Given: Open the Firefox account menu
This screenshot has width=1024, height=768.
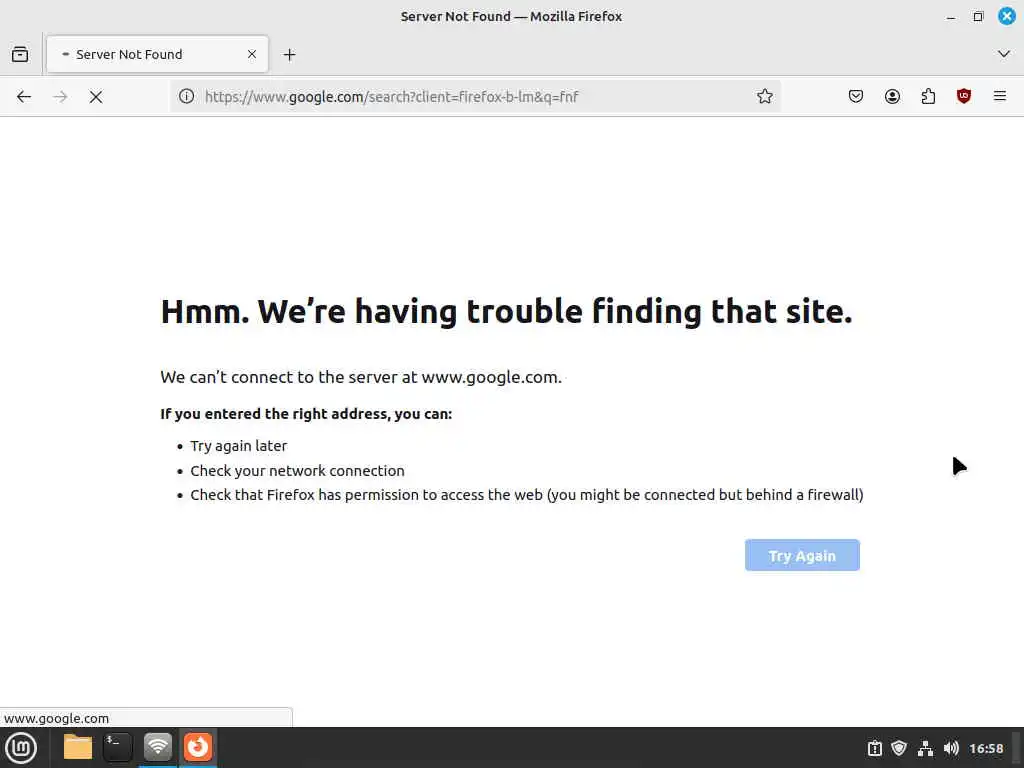Looking at the screenshot, I should [892, 97].
